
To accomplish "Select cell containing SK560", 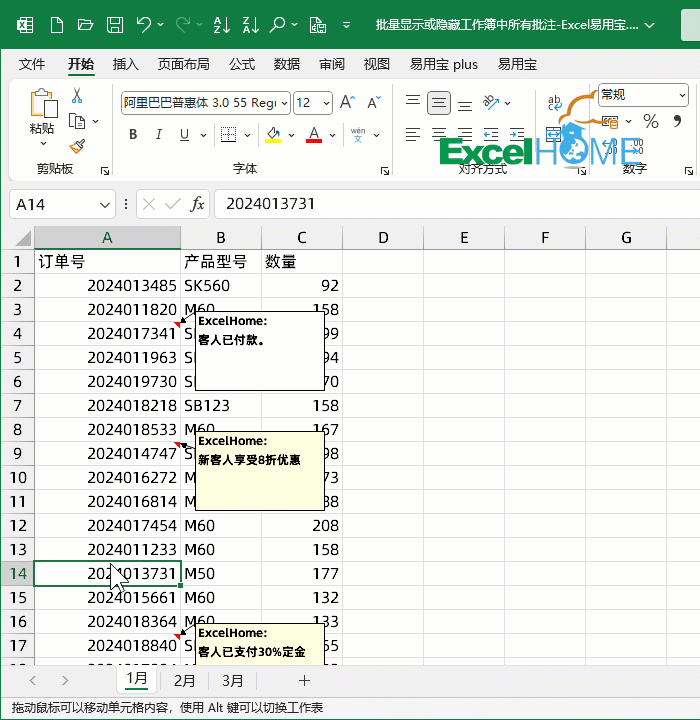I will (x=221, y=286).
